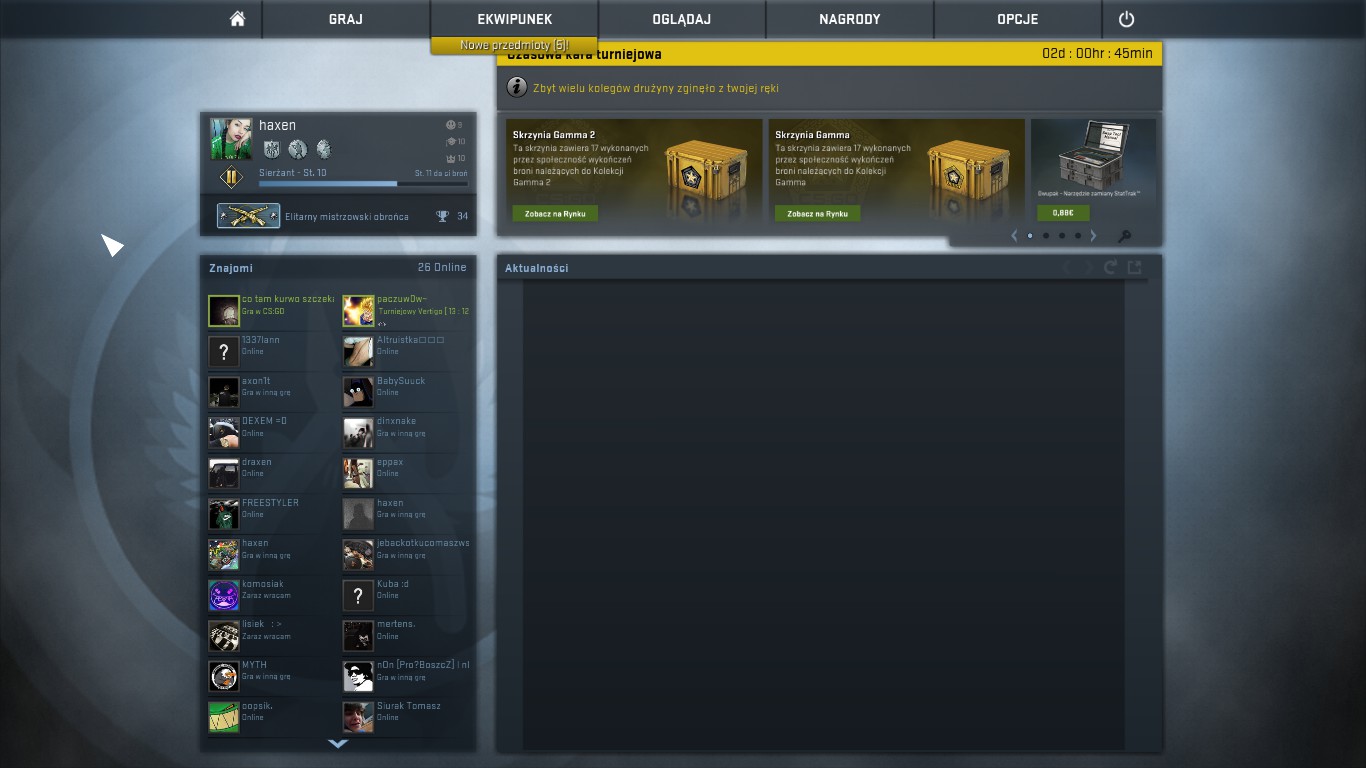
Task: Select the fourth store carousel page dot
Action: pyautogui.click(x=1077, y=236)
